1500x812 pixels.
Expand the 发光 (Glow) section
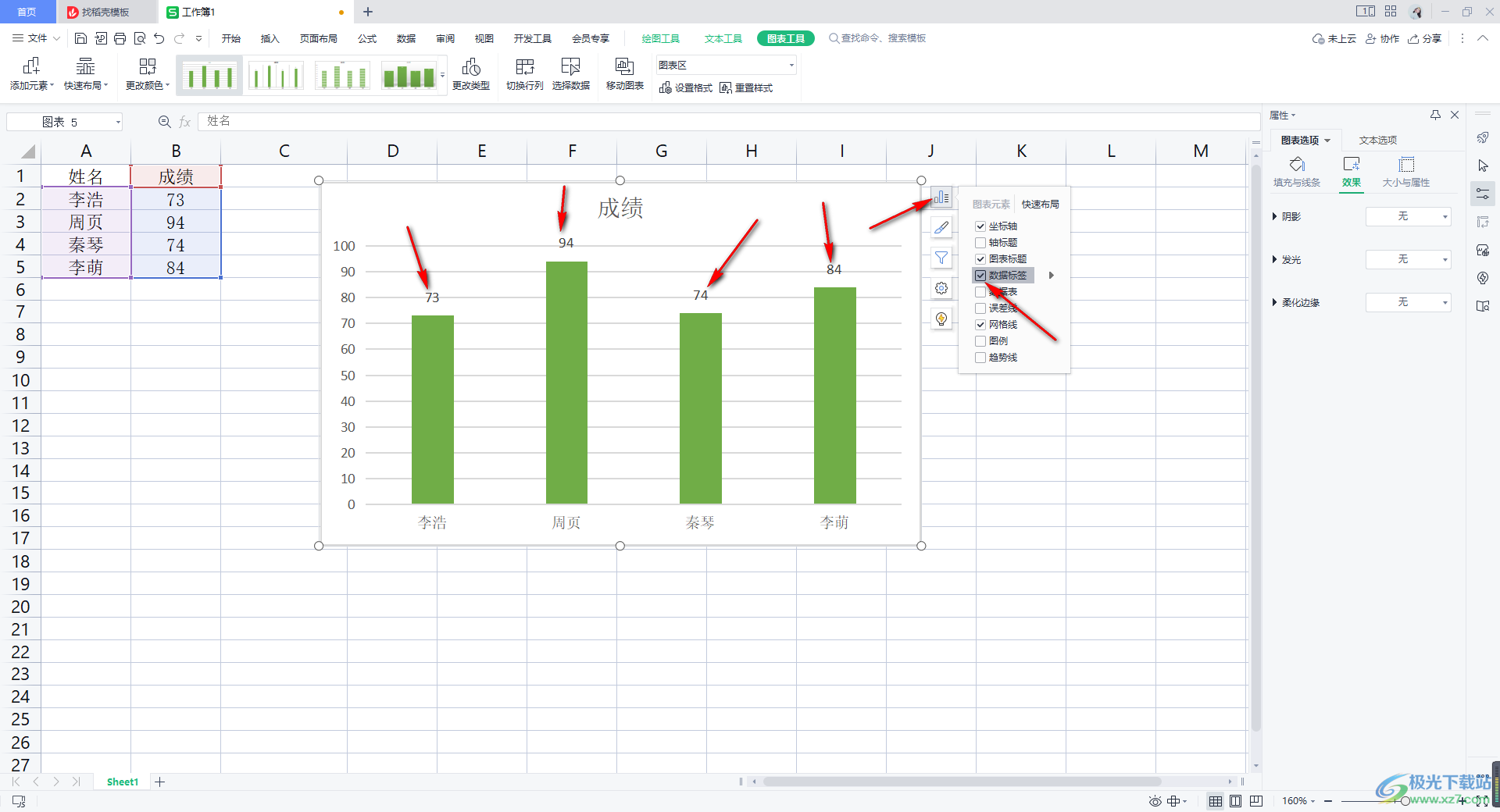(1274, 259)
